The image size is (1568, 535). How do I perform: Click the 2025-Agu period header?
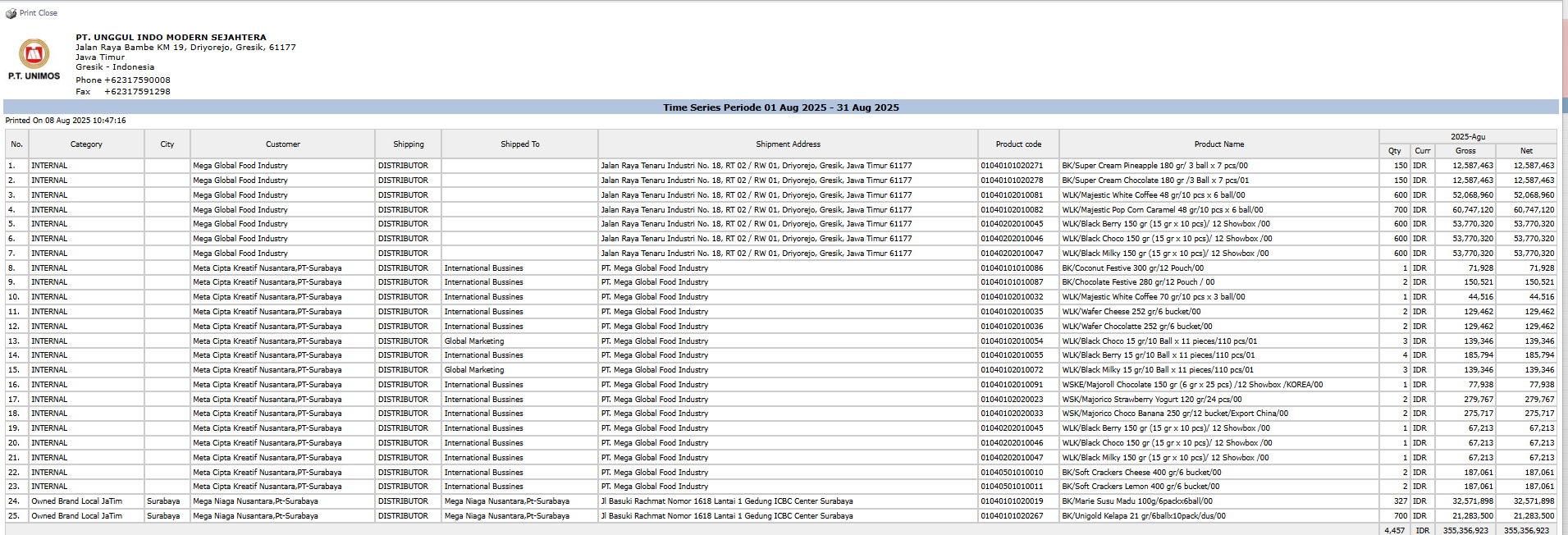coord(1467,137)
